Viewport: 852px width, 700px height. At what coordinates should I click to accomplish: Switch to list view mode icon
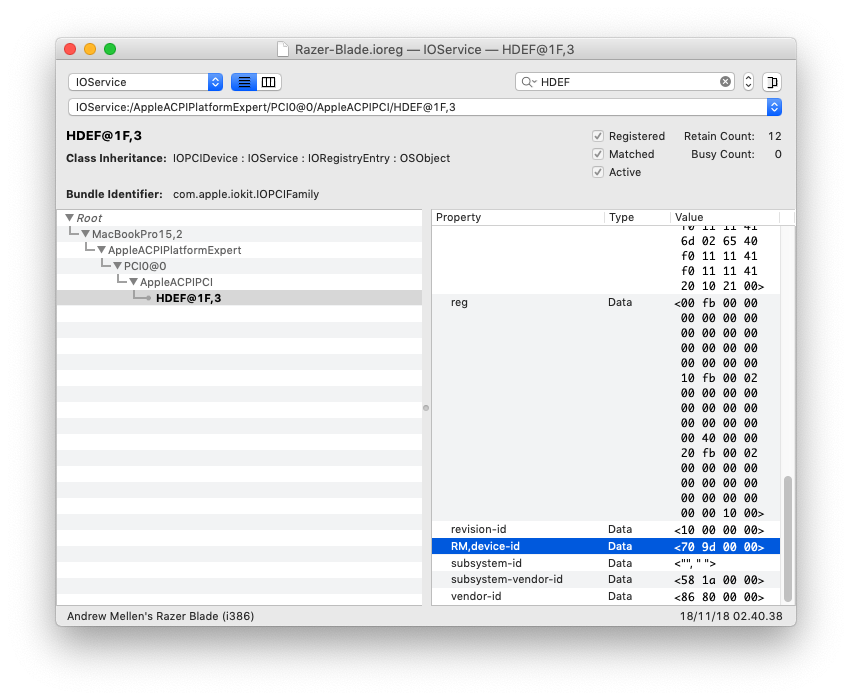[244, 82]
